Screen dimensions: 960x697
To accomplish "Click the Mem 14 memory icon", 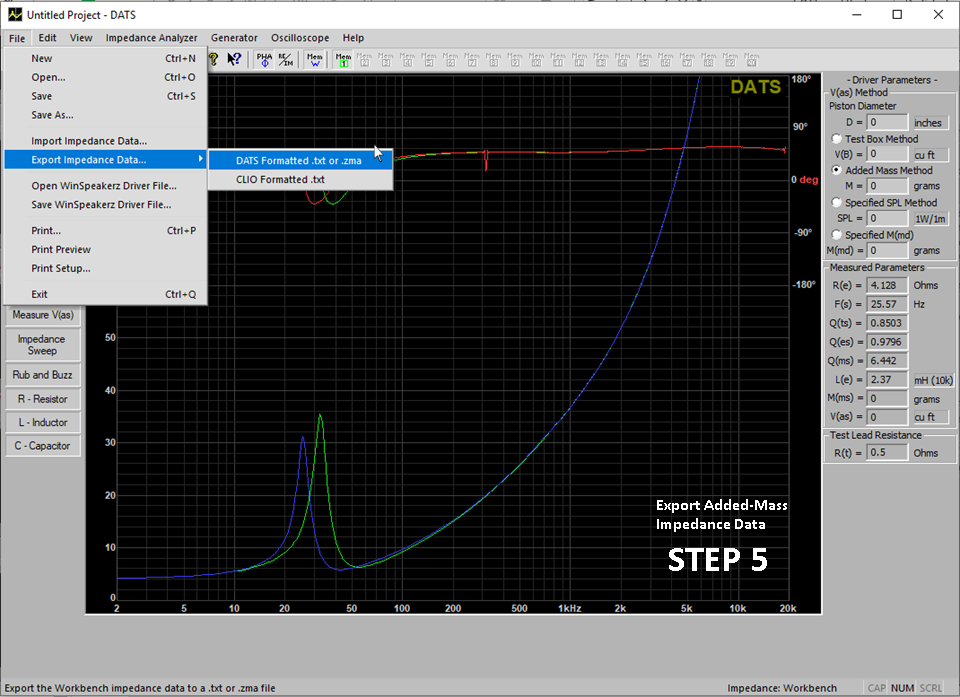I will pyautogui.click(x=623, y=59).
